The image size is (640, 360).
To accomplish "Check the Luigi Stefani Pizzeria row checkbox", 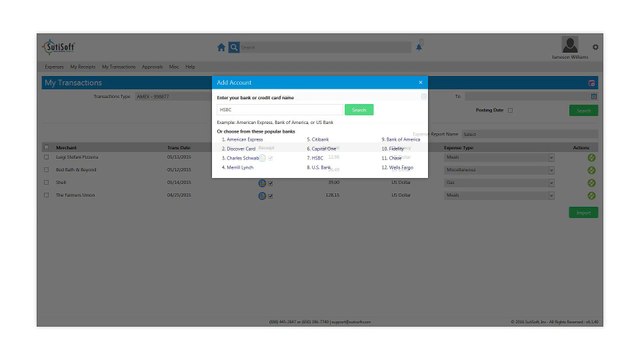I will pos(46,157).
